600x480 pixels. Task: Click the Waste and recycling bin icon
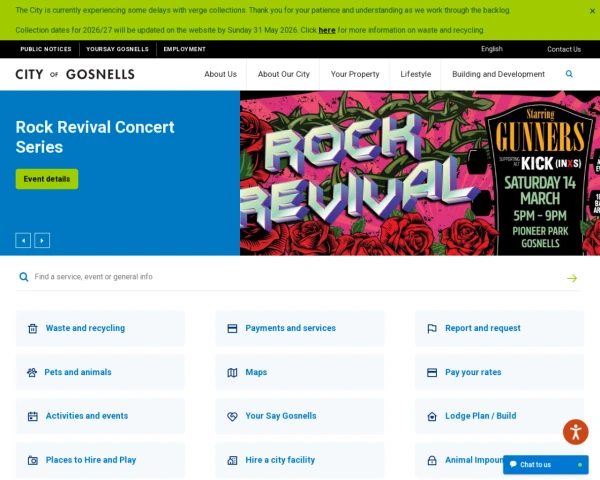[x=33, y=328]
